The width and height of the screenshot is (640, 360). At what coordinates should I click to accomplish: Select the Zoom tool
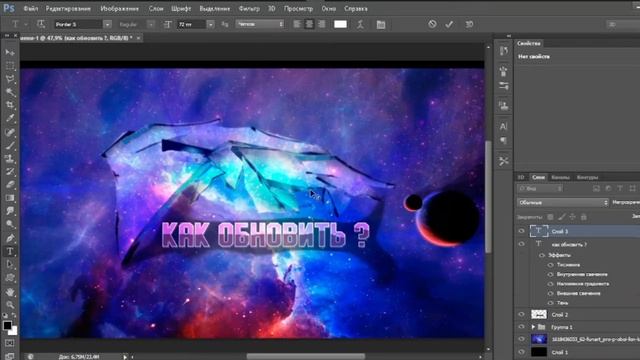pyautogui.click(x=10, y=304)
